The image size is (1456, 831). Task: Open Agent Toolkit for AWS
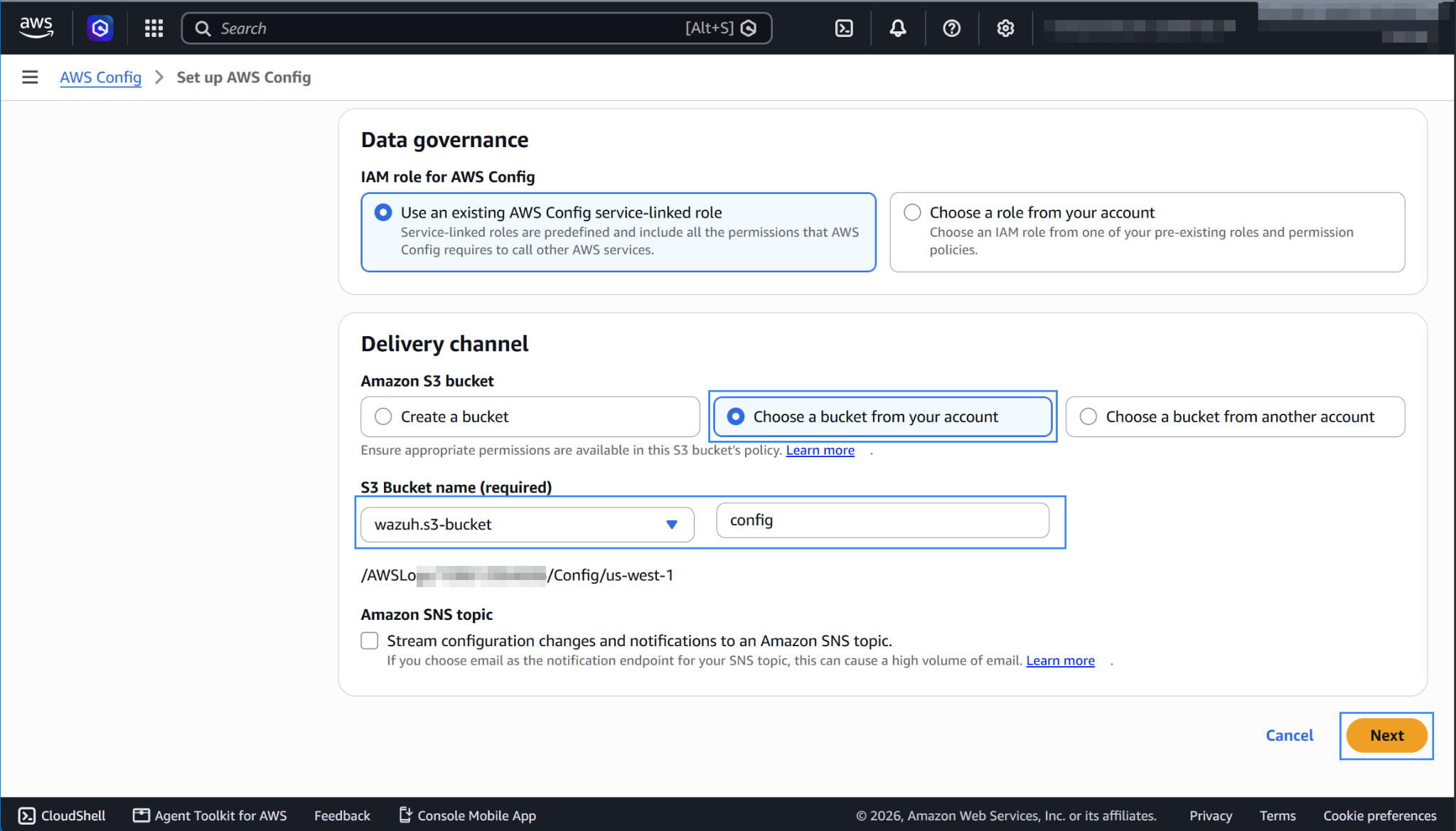pos(210,815)
